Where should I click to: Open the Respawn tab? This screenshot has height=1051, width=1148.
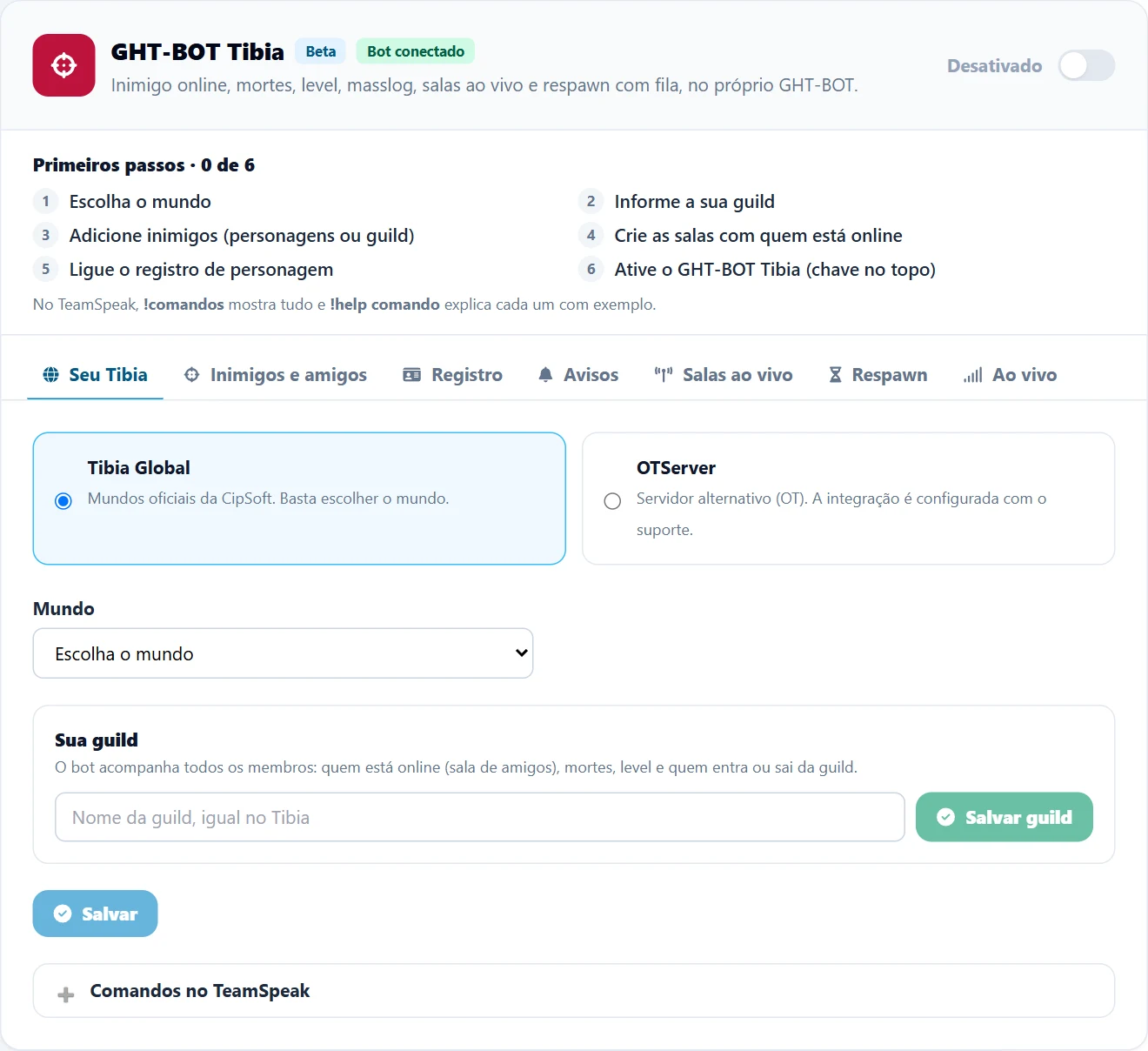click(x=878, y=375)
